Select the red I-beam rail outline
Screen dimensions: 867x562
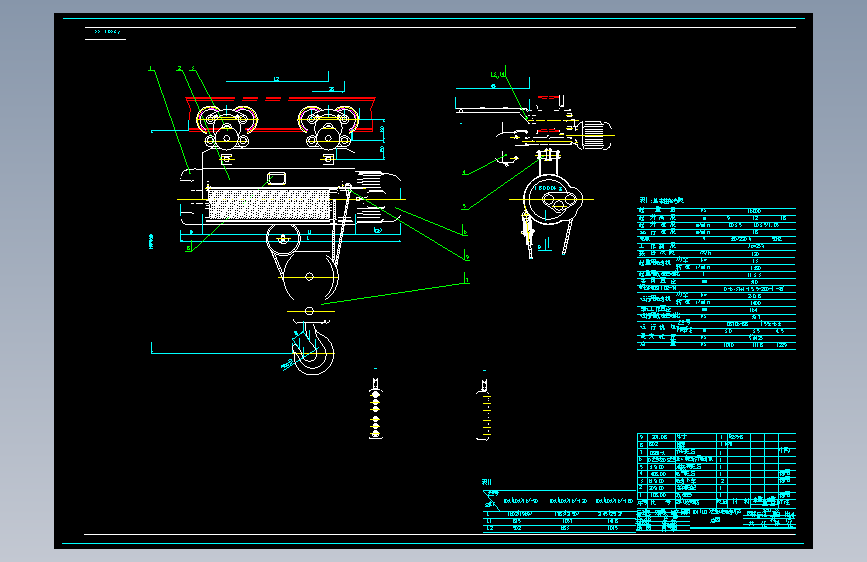pos(281,115)
